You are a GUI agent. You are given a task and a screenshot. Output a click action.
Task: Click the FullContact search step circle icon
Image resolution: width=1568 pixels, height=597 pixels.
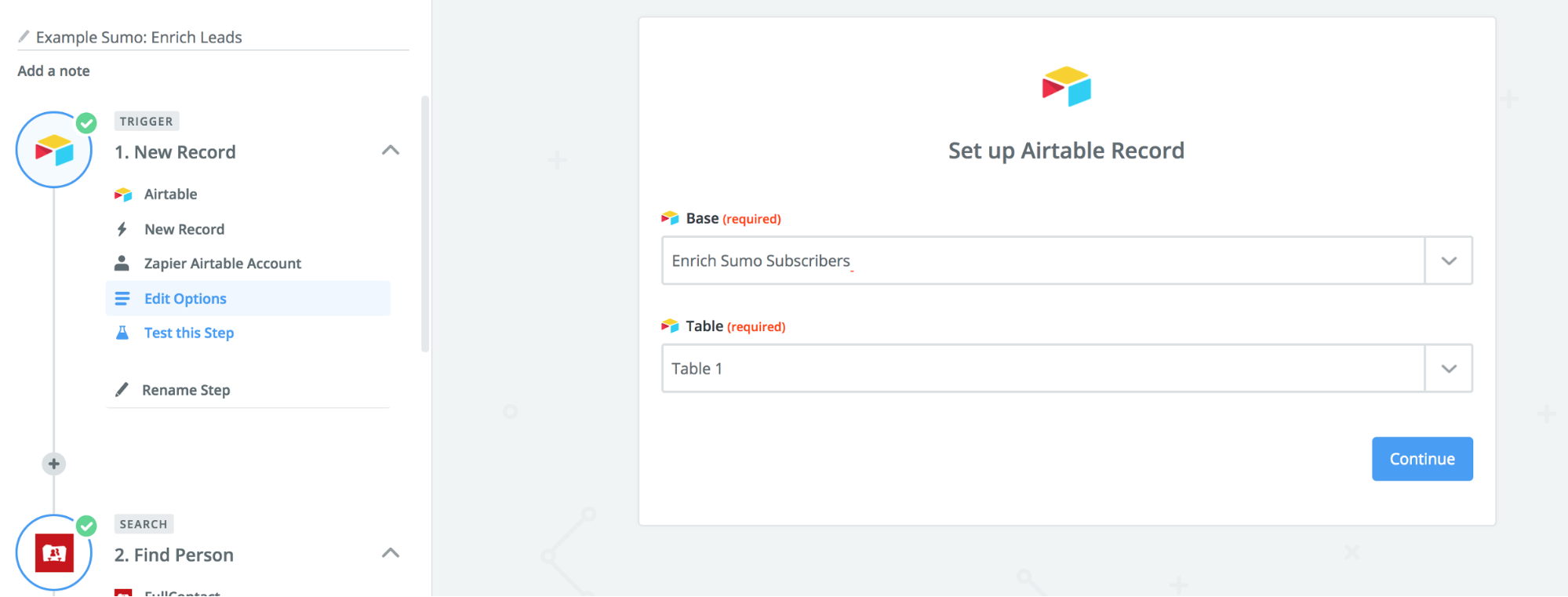pyautogui.click(x=54, y=553)
